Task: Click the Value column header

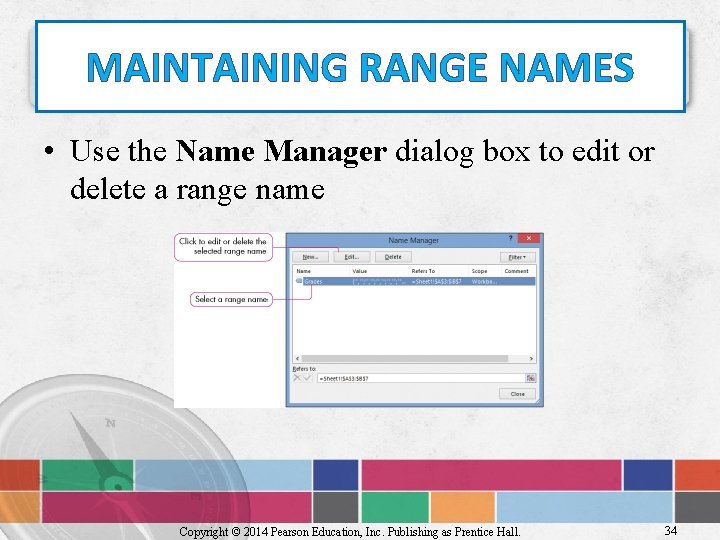Action: [x=360, y=271]
